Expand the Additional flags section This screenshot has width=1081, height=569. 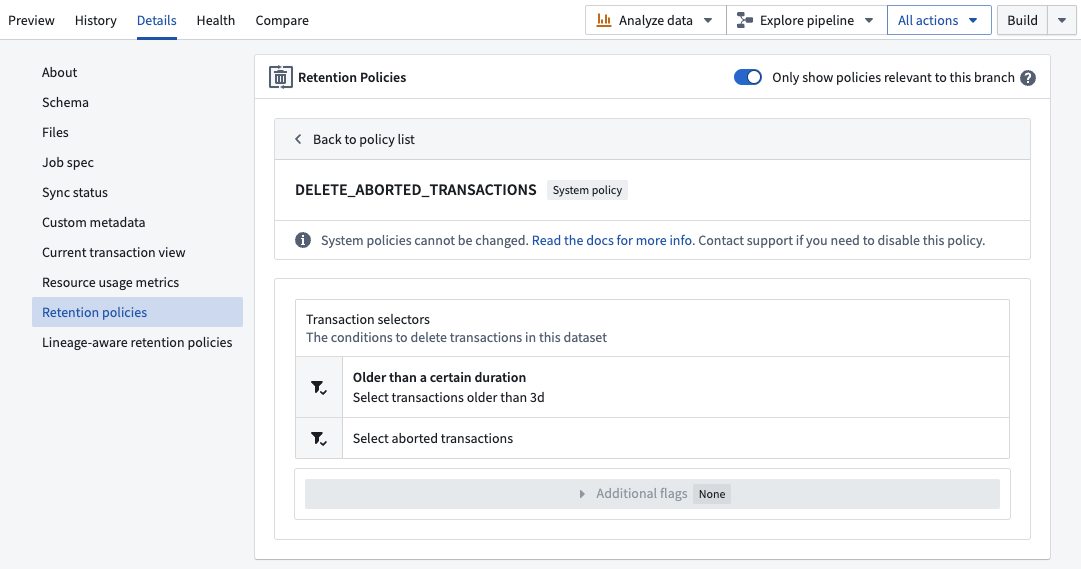pyautogui.click(x=652, y=494)
